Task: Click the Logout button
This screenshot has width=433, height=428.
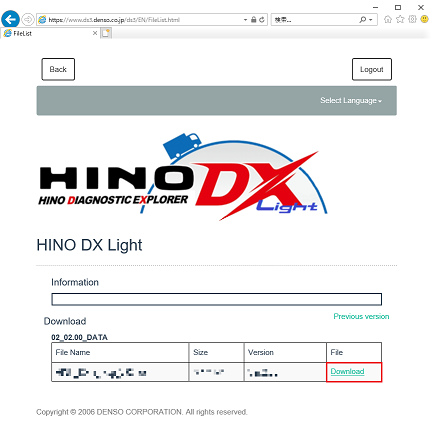Action: click(372, 69)
